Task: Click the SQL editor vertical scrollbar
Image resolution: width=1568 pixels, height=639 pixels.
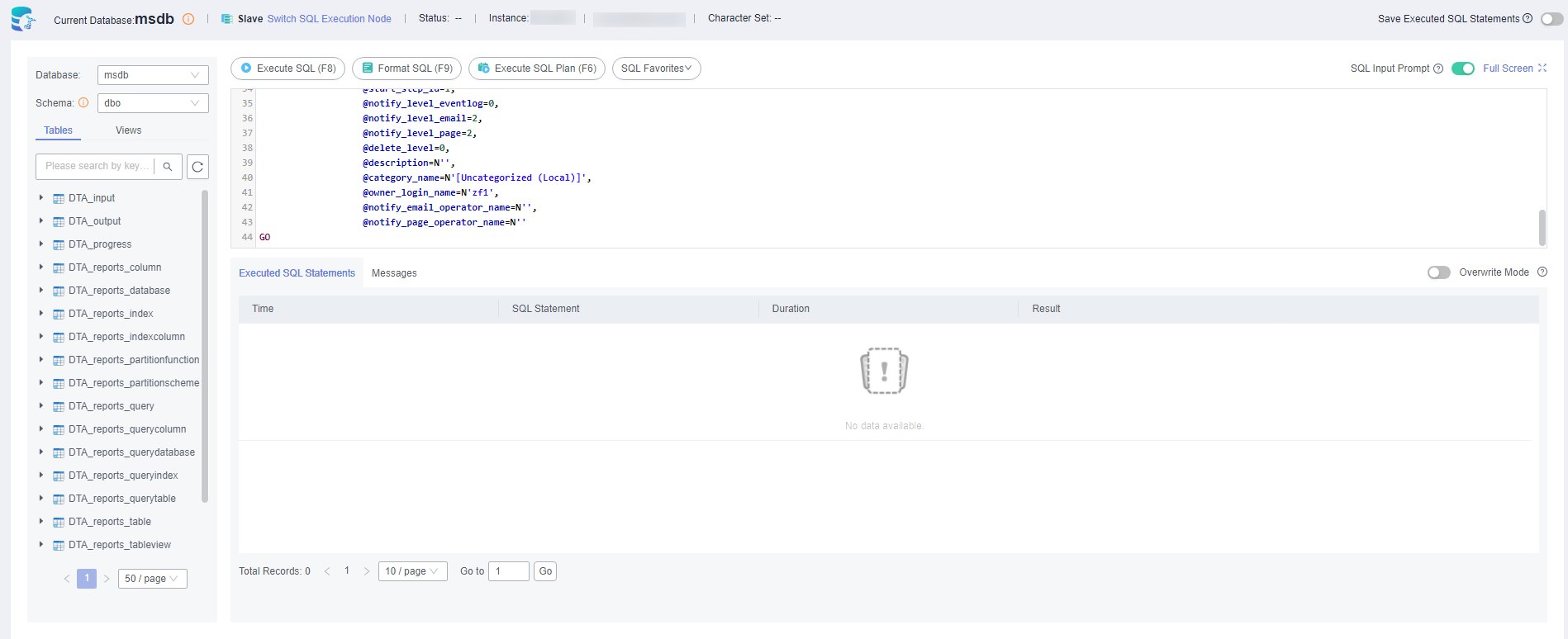Action: pyautogui.click(x=1542, y=227)
